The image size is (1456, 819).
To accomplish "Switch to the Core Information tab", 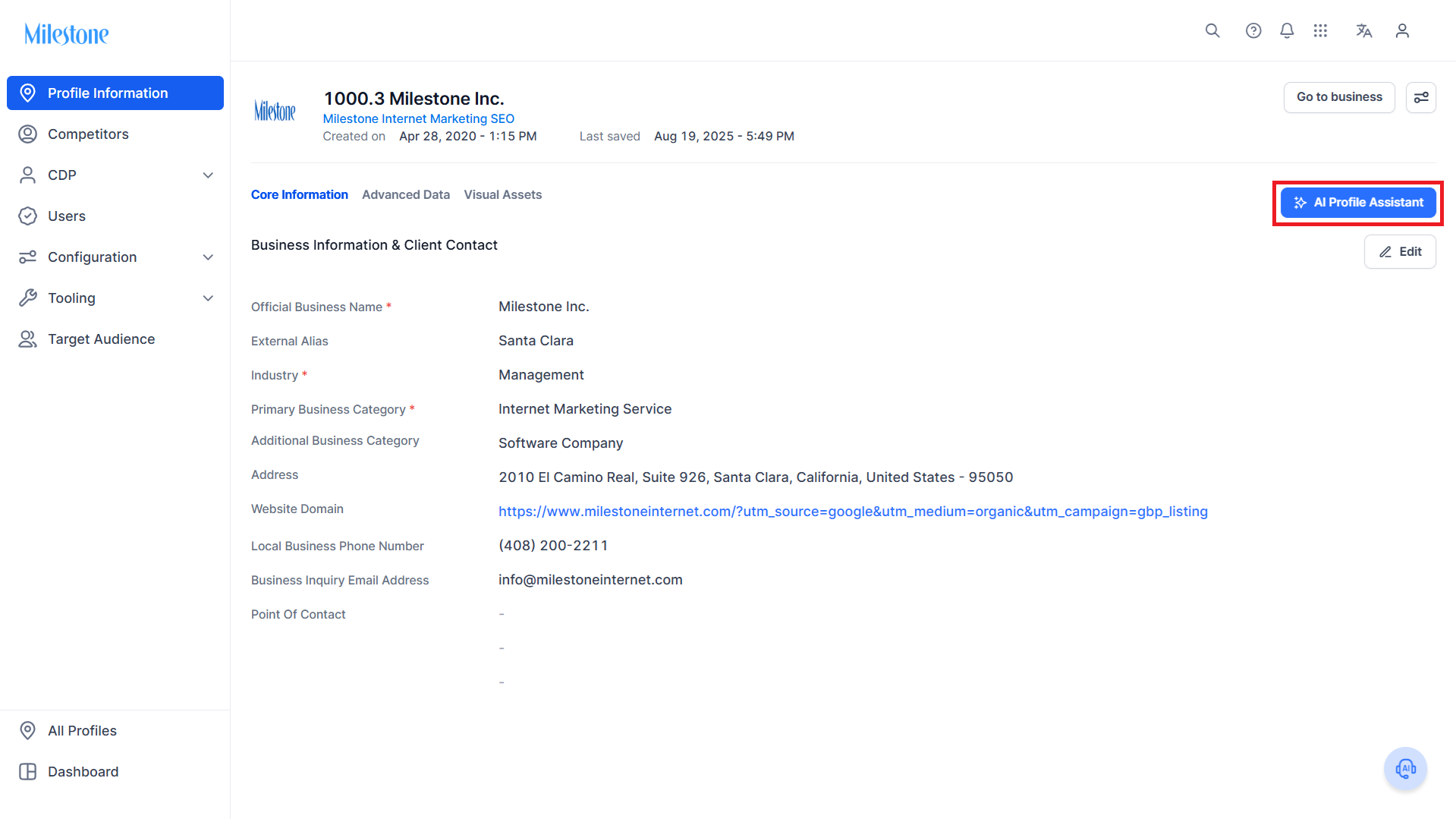I will (300, 195).
